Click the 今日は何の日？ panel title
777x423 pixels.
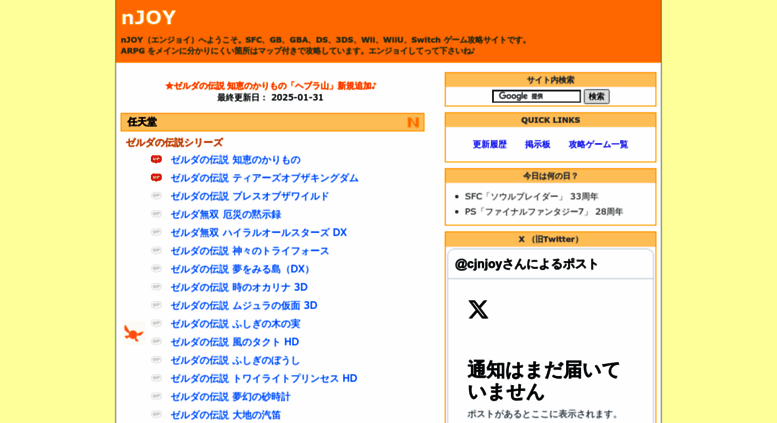550,176
